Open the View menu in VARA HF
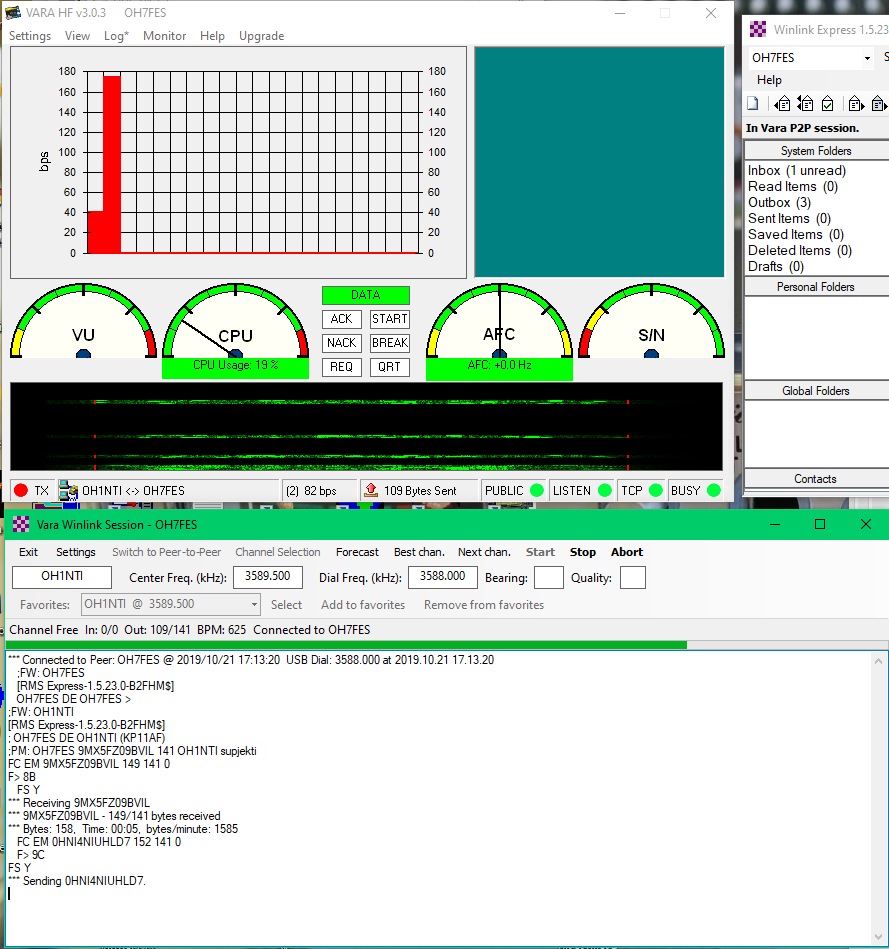The image size is (889, 949). click(x=77, y=36)
